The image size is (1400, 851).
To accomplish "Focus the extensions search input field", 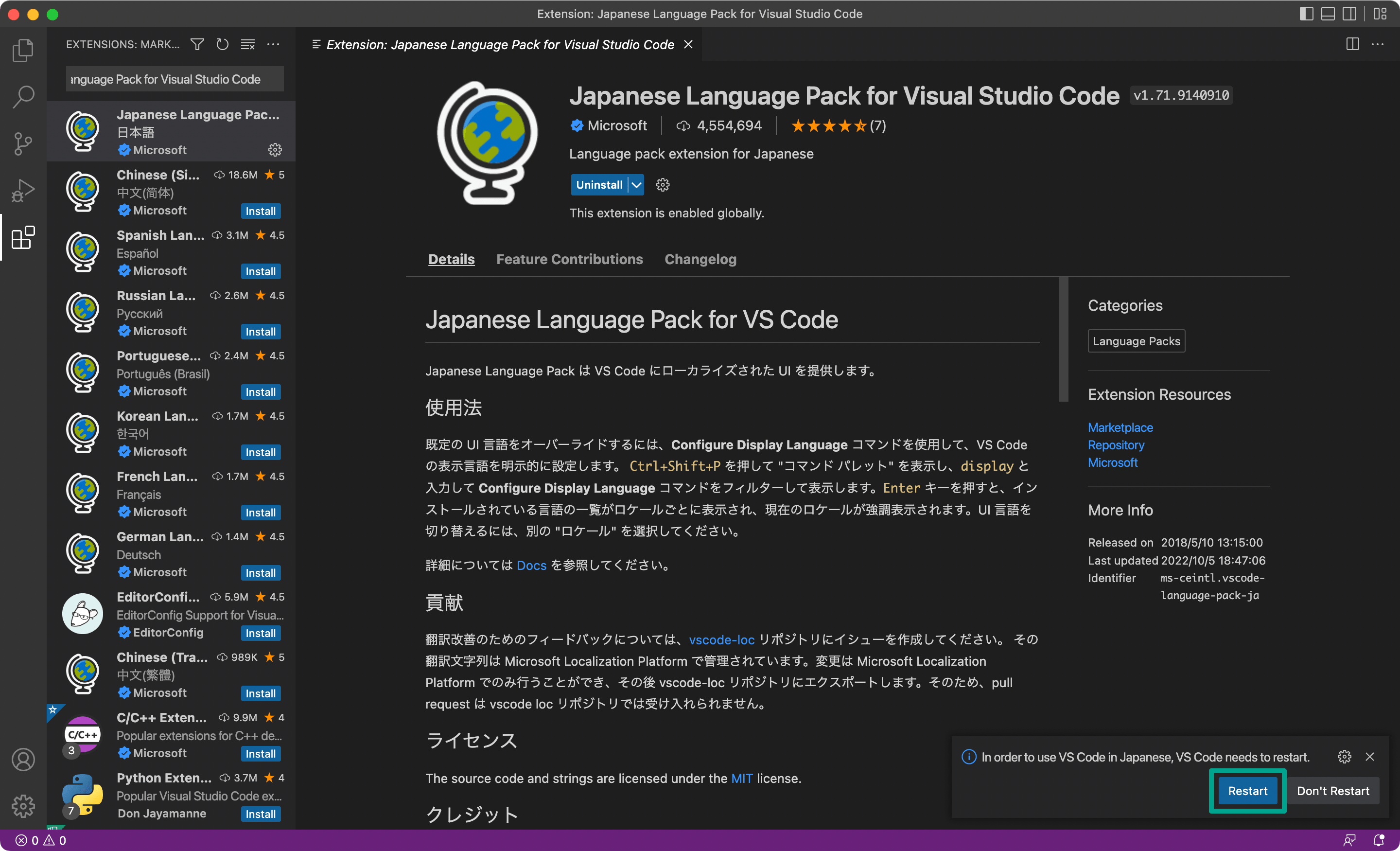I will 175,79.
